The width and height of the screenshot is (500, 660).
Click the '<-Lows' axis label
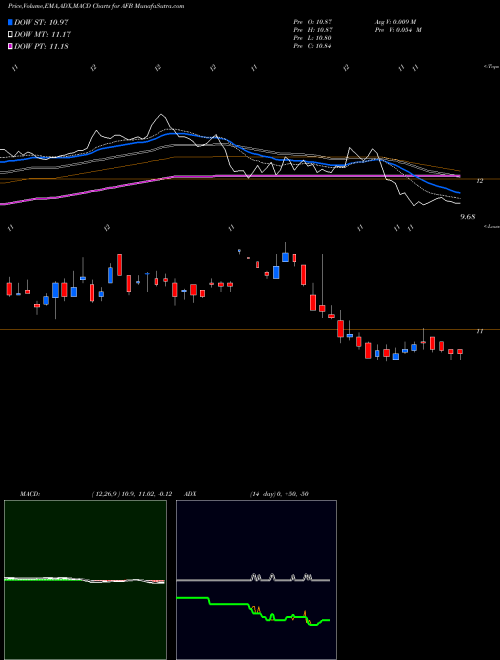[492, 226]
